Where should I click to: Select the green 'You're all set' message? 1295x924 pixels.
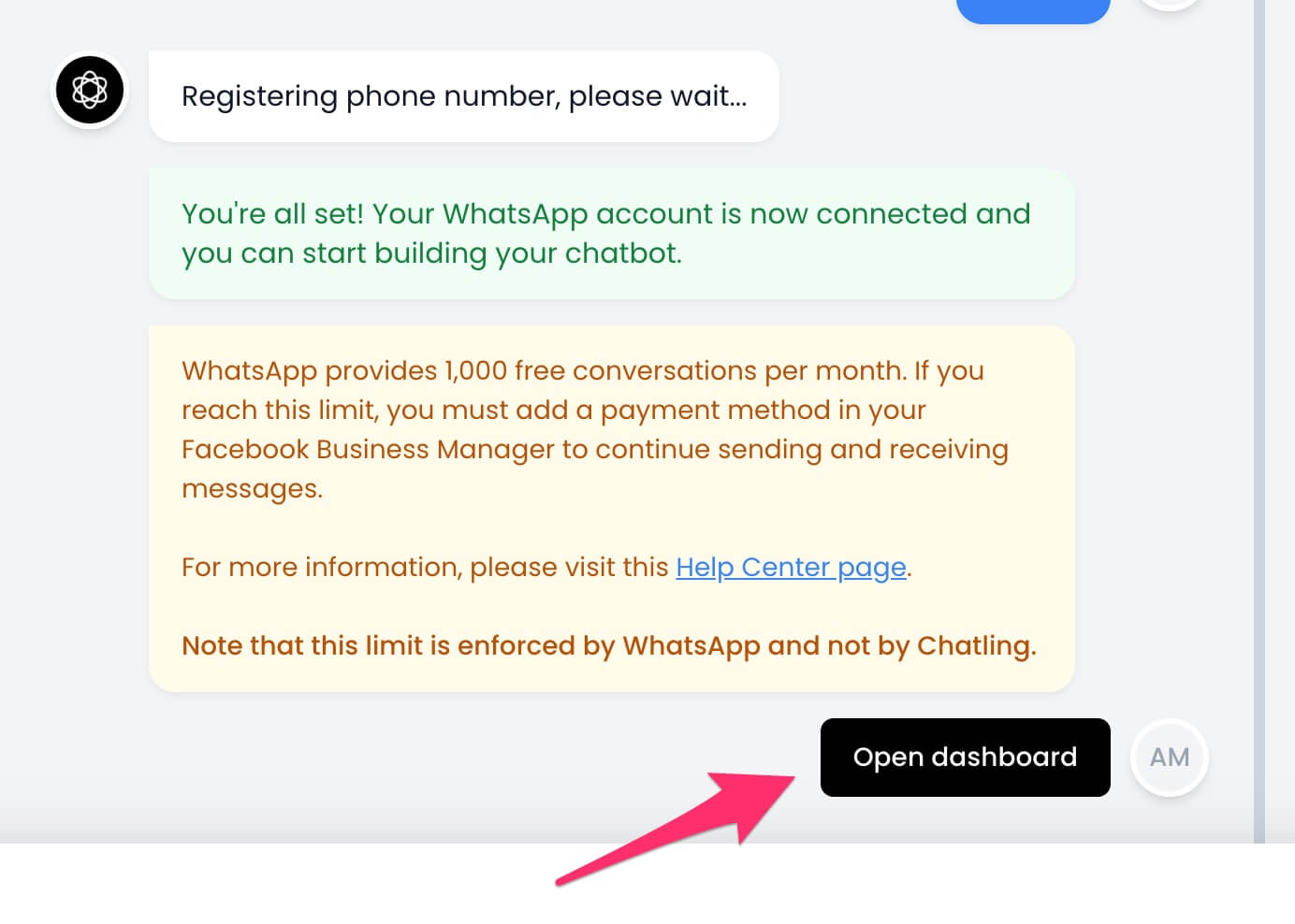611,234
